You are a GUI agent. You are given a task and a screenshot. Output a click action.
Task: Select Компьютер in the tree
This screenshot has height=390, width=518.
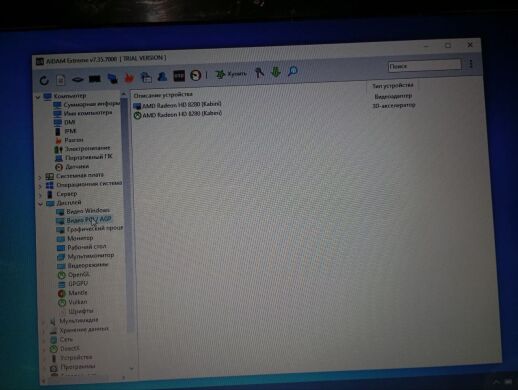point(70,96)
